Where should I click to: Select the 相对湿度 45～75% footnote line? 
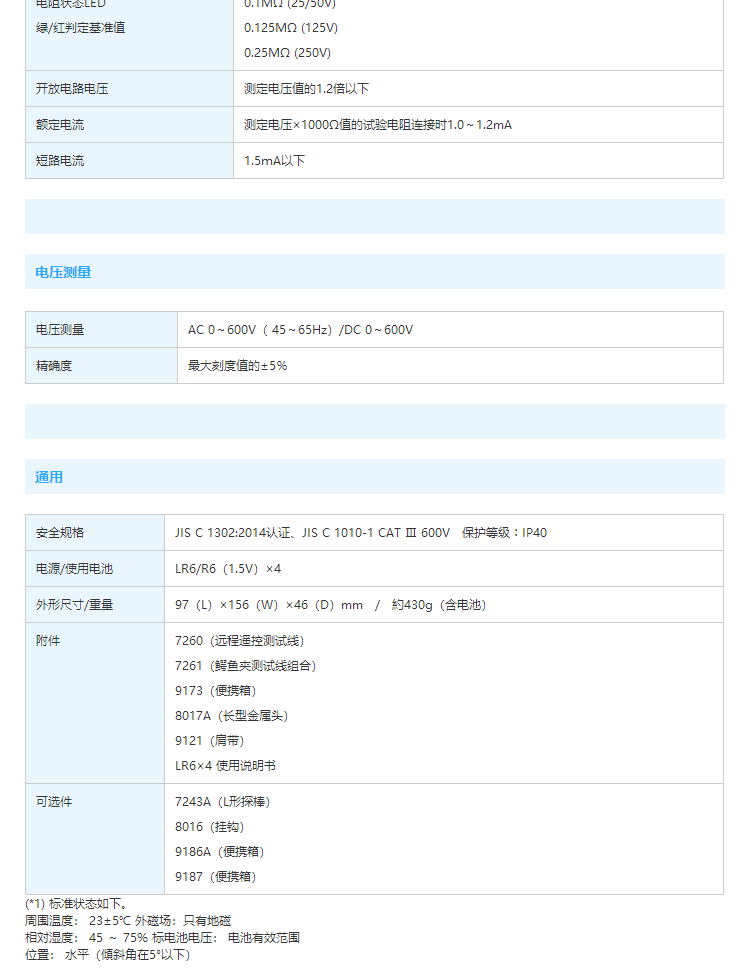click(162, 937)
